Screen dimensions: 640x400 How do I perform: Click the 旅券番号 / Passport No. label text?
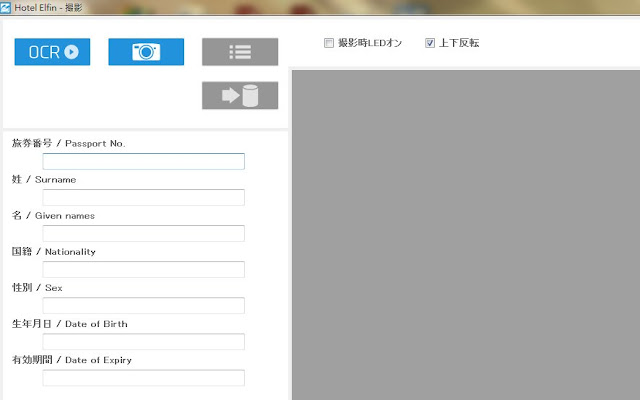pos(69,143)
